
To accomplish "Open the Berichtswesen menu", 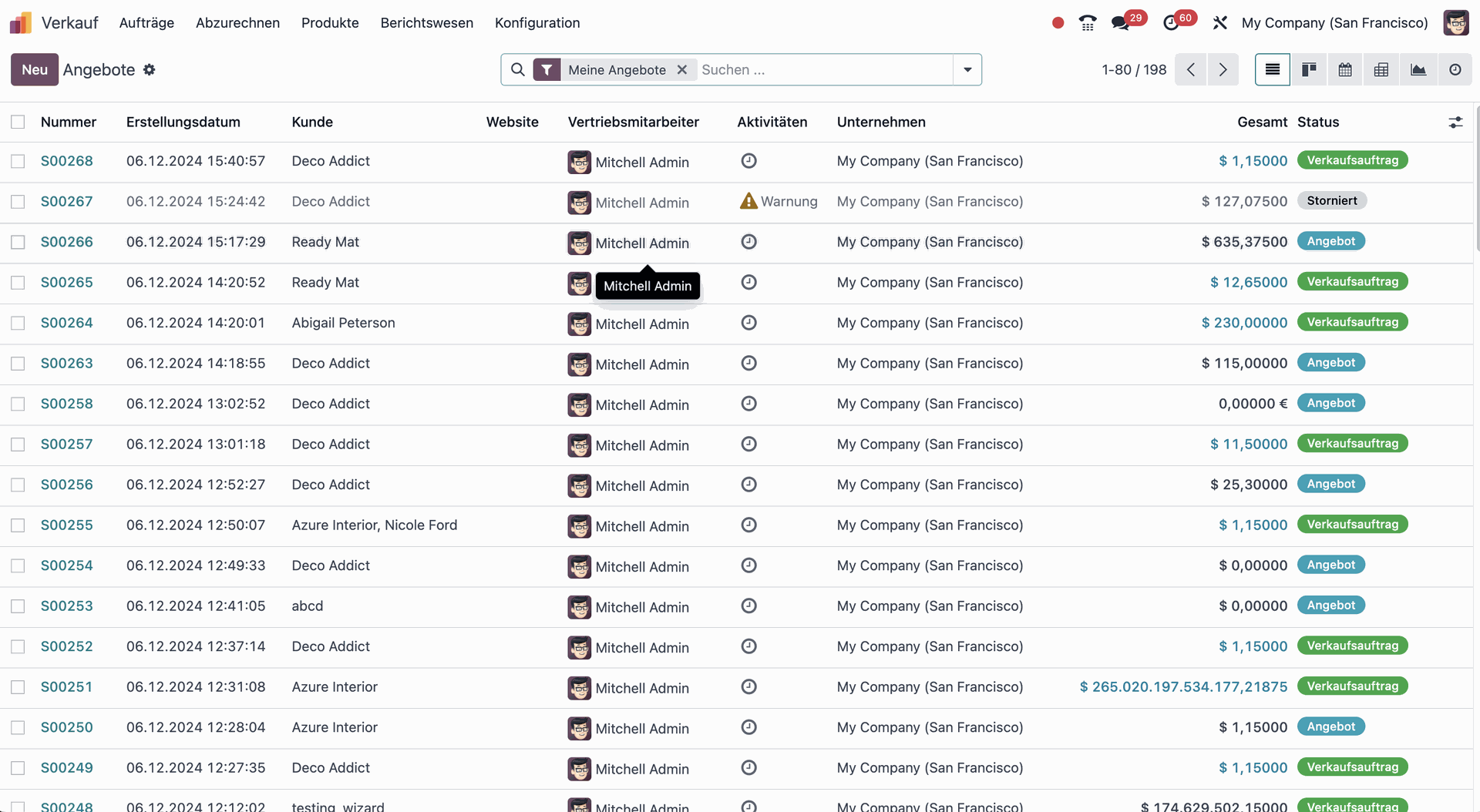I will [x=426, y=23].
